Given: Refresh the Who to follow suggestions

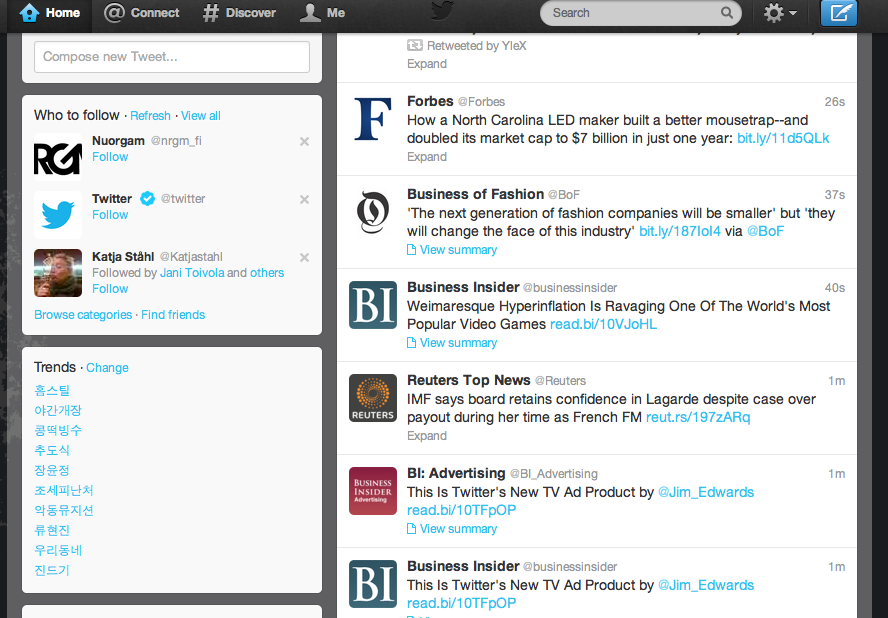Looking at the screenshot, I should tap(150, 116).
